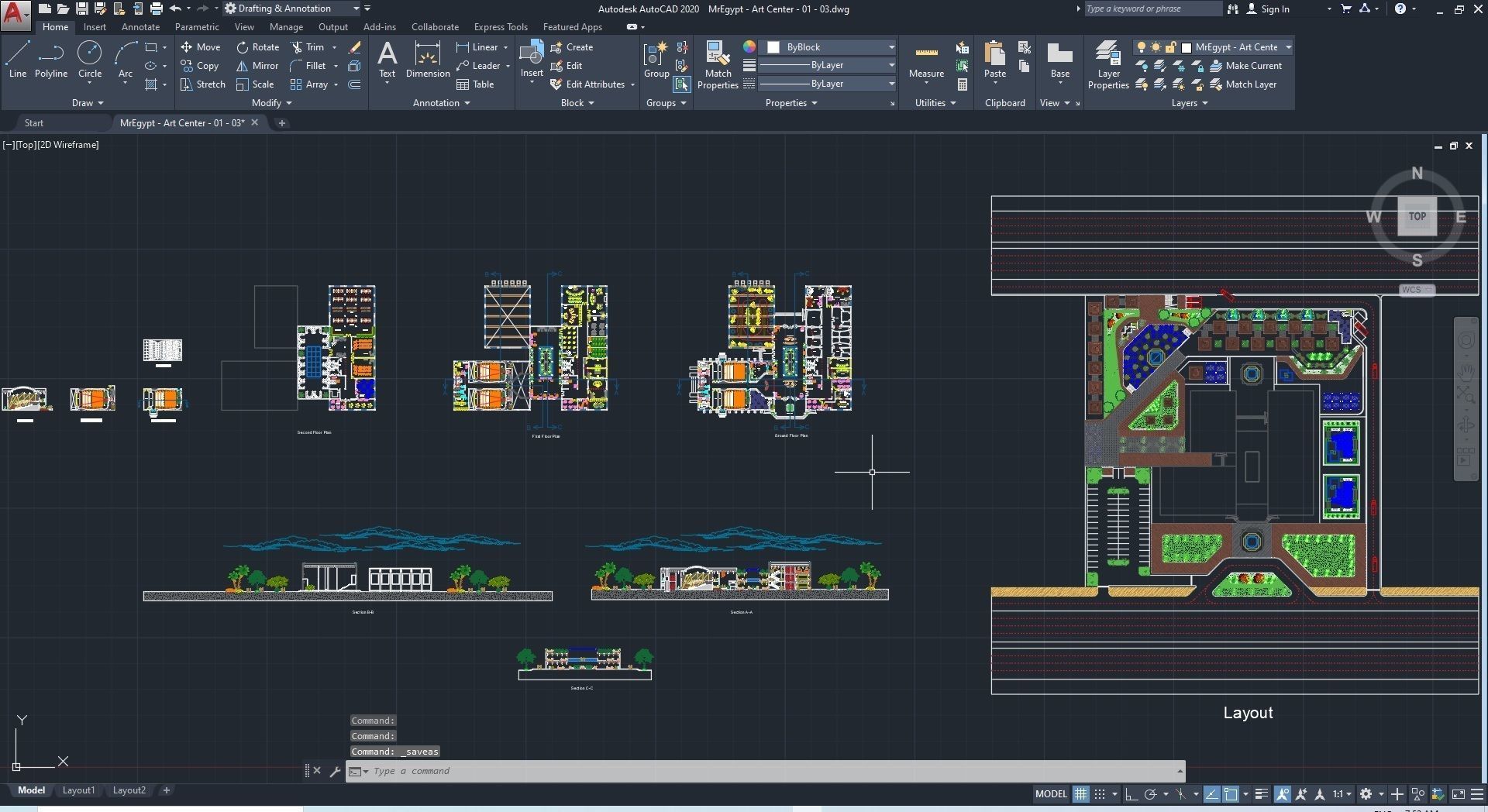Toggle drawing grid display in status bar
This screenshot has height=812, width=1488.
[x=1080, y=794]
